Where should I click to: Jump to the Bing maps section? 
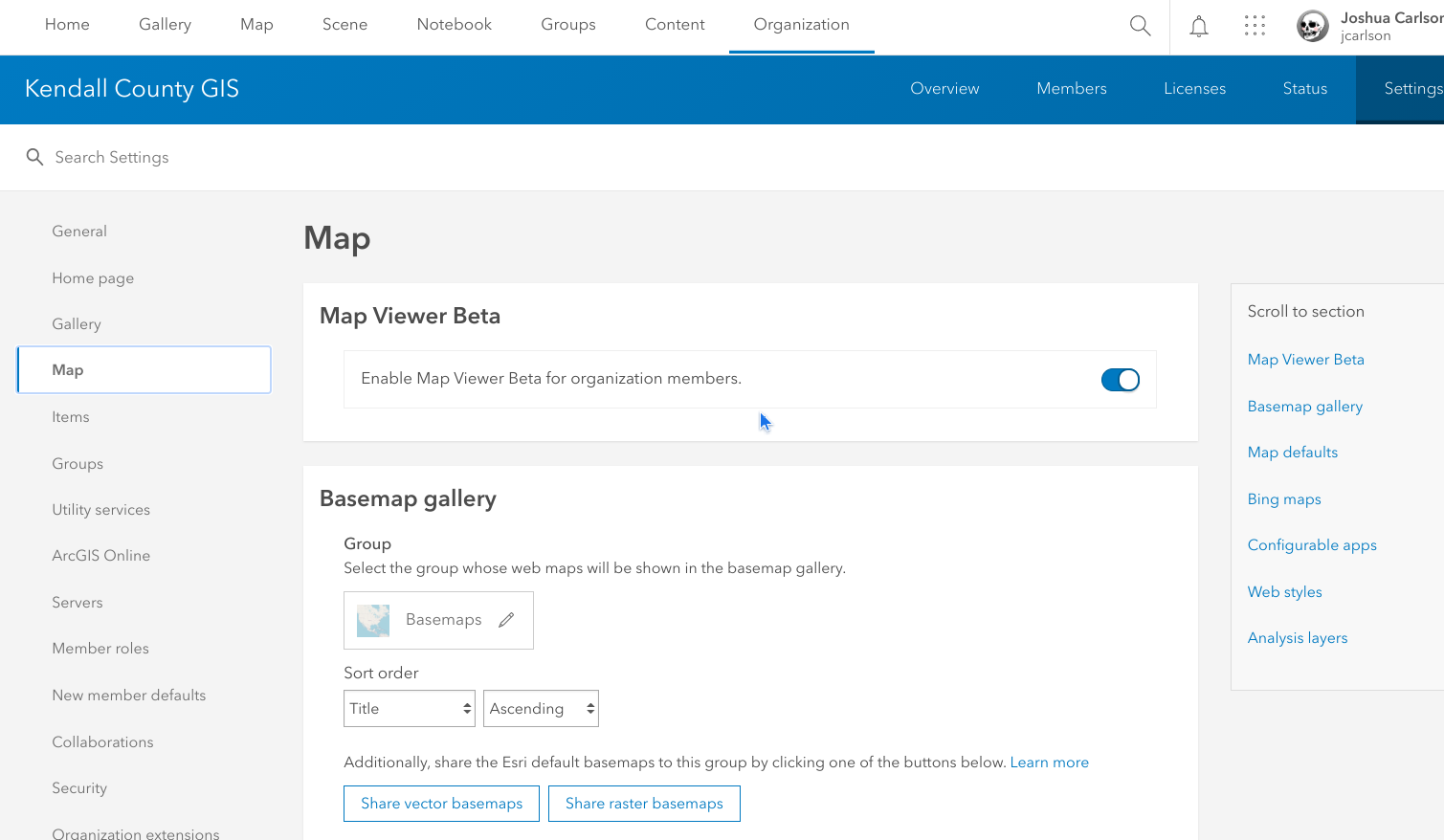coord(1284,498)
